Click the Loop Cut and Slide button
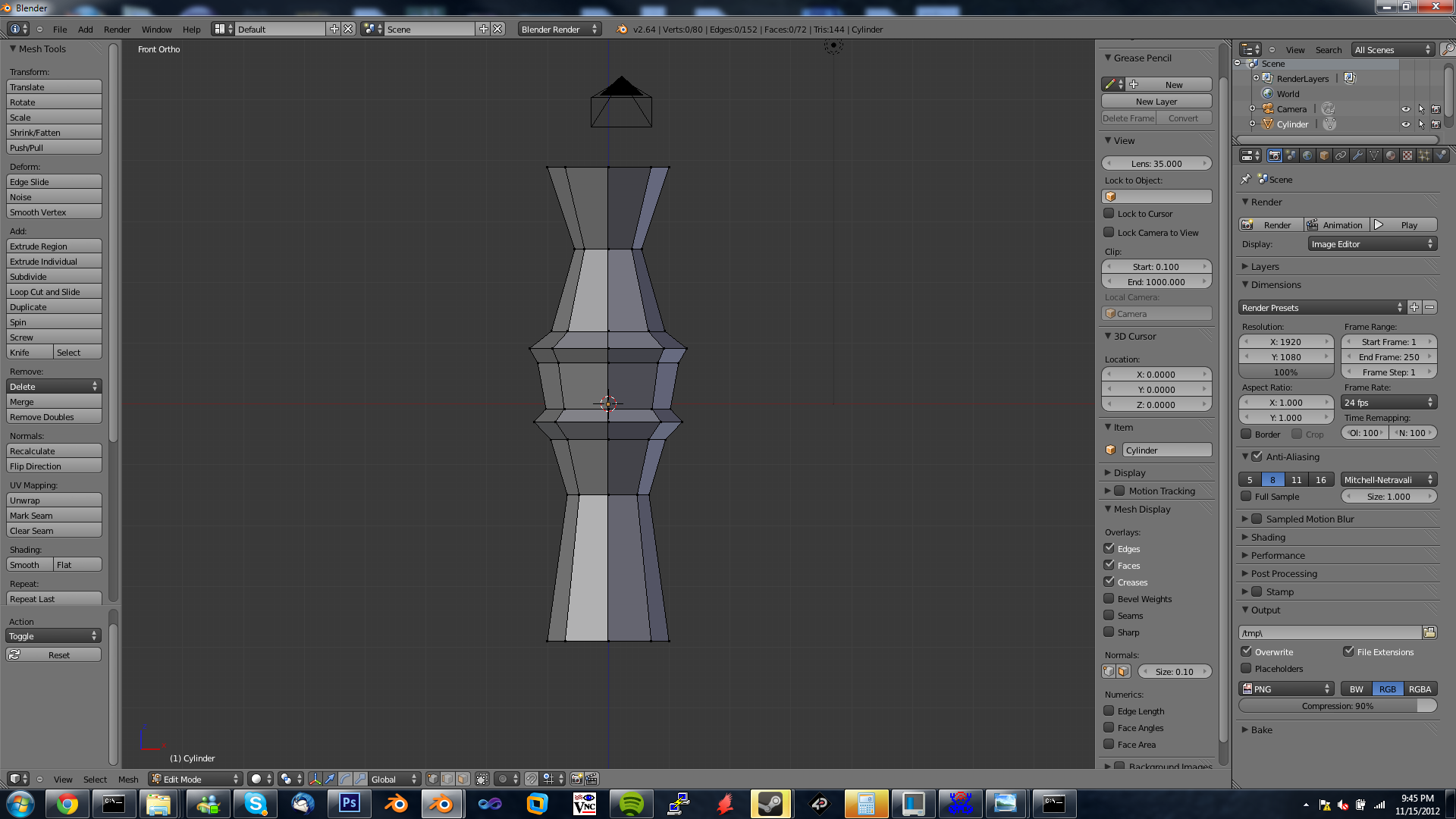This screenshot has width=1456, height=819. coord(54,291)
